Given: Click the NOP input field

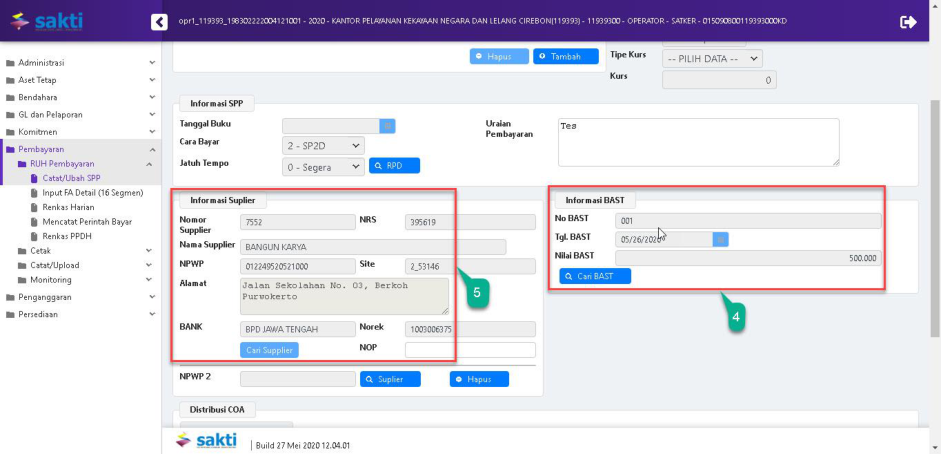Looking at the screenshot, I should [470, 350].
